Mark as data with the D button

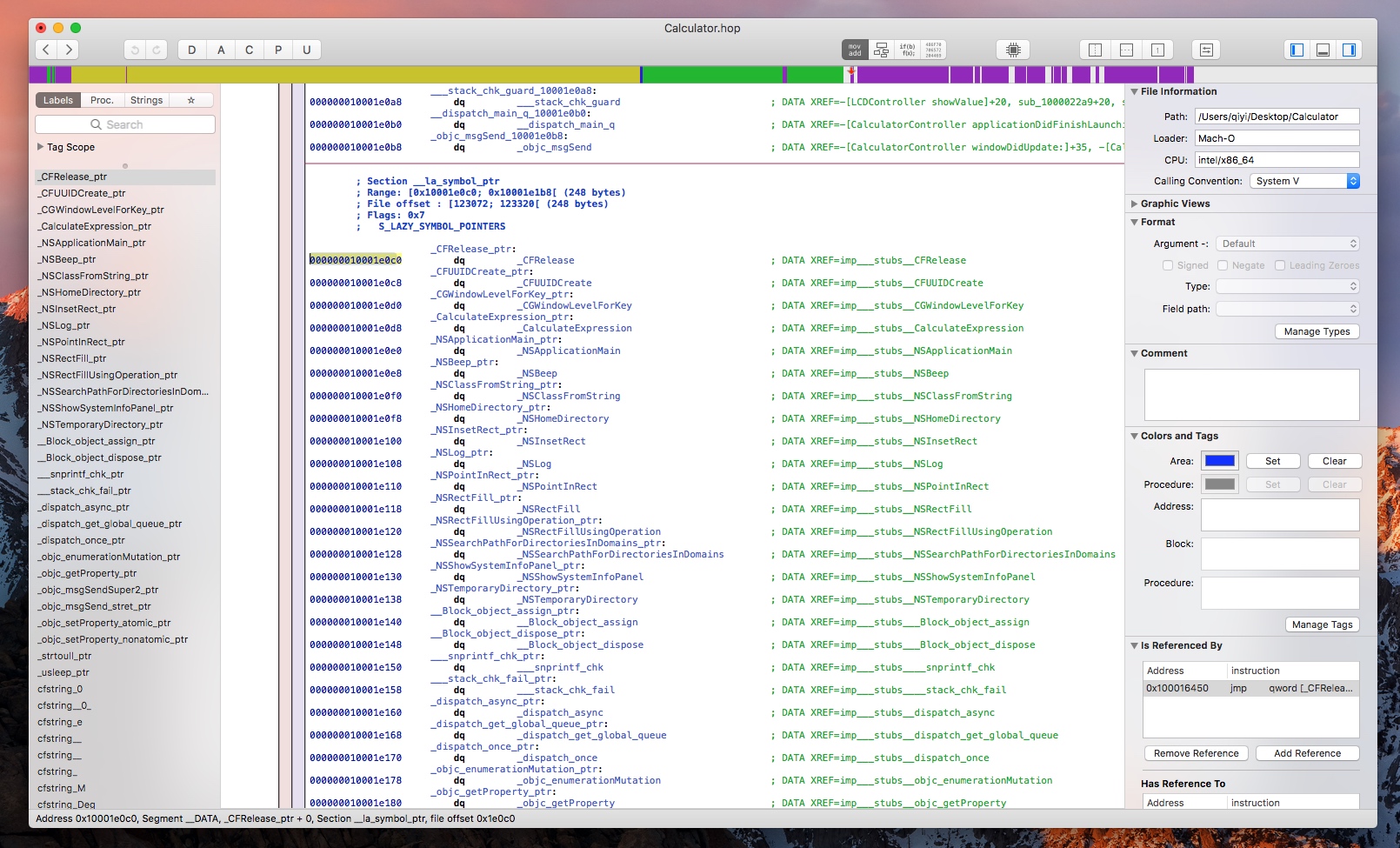[192, 50]
